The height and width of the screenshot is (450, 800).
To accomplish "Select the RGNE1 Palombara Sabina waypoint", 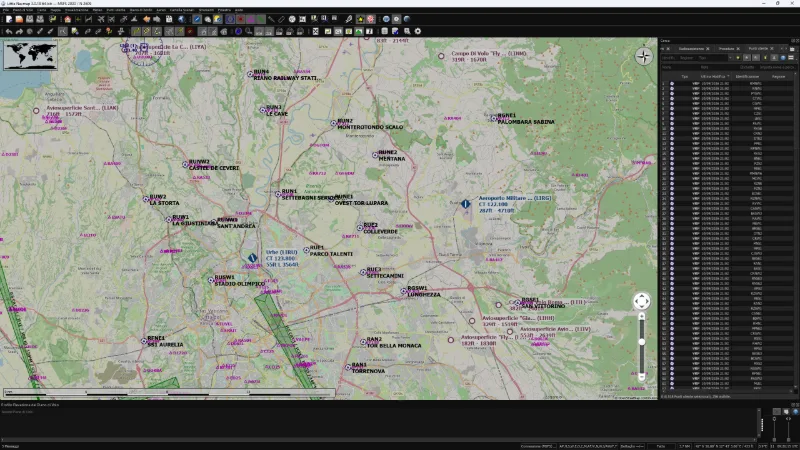I will [x=494, y=118].
